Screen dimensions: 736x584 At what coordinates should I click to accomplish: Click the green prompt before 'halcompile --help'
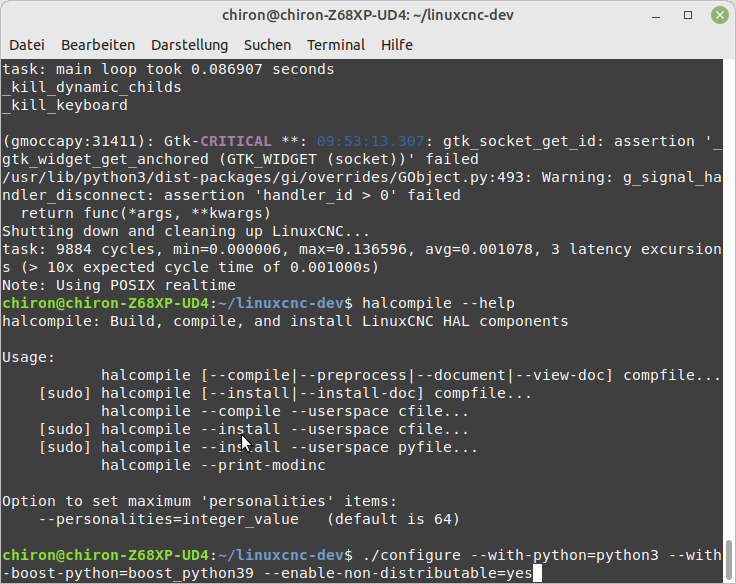coord(177,303)
